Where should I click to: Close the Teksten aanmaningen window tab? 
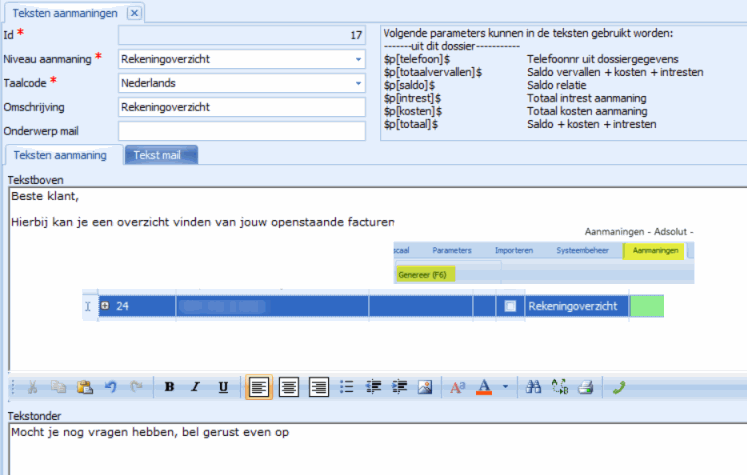pyautogui.click(x=135, y=13)
